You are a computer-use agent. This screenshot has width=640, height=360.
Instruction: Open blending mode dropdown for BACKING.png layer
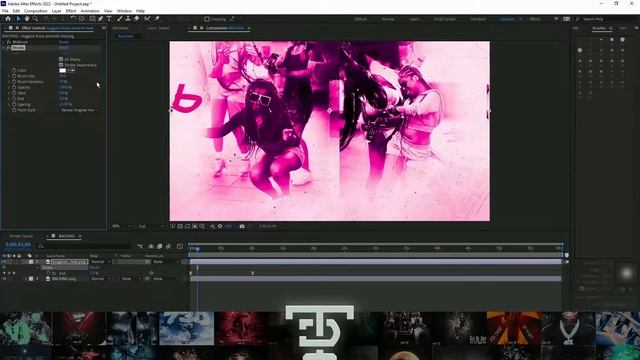(x=100, y=279)
